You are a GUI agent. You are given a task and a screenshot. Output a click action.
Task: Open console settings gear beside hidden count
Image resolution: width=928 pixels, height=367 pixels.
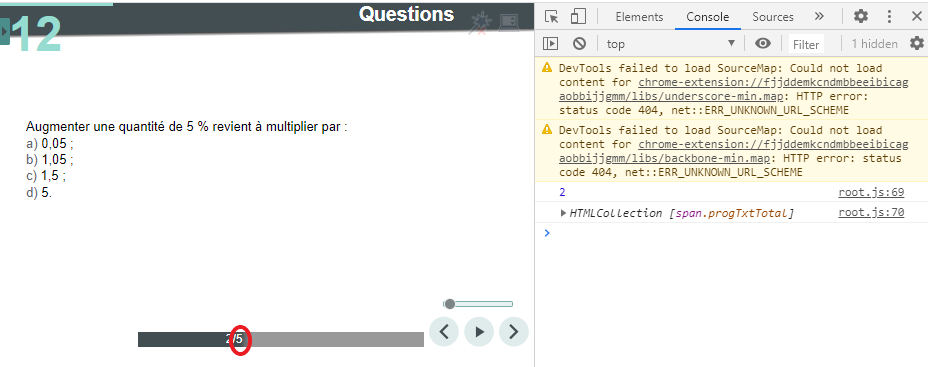coord(916,43)
